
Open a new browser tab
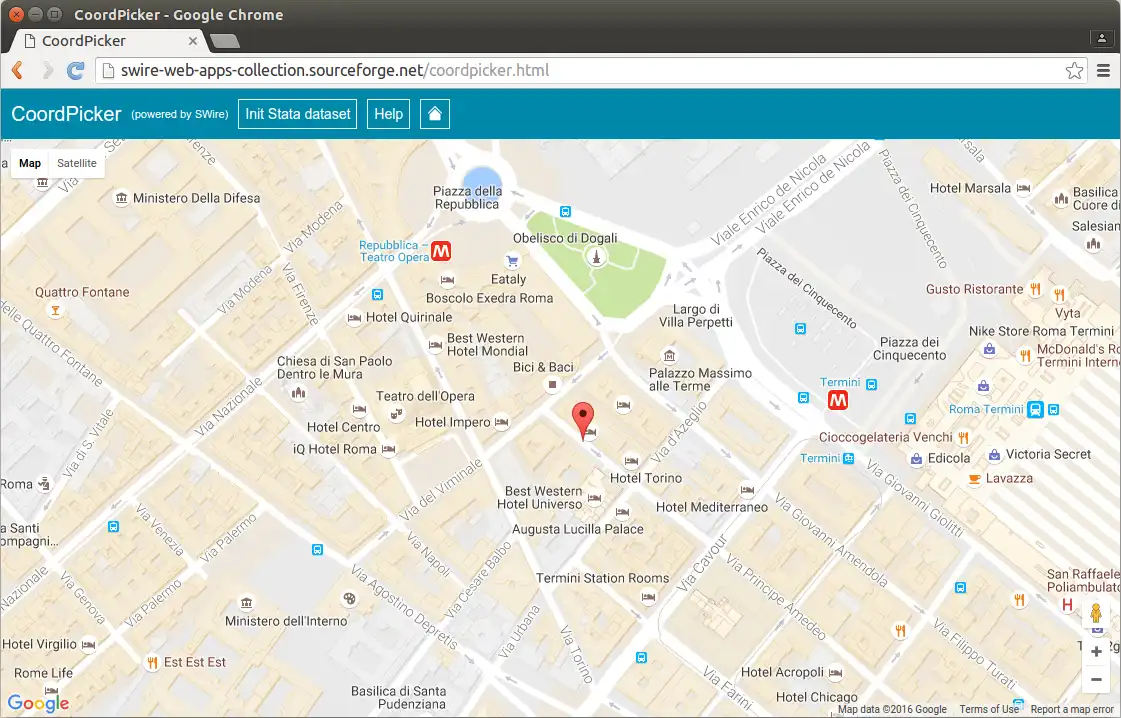point(225,41)
